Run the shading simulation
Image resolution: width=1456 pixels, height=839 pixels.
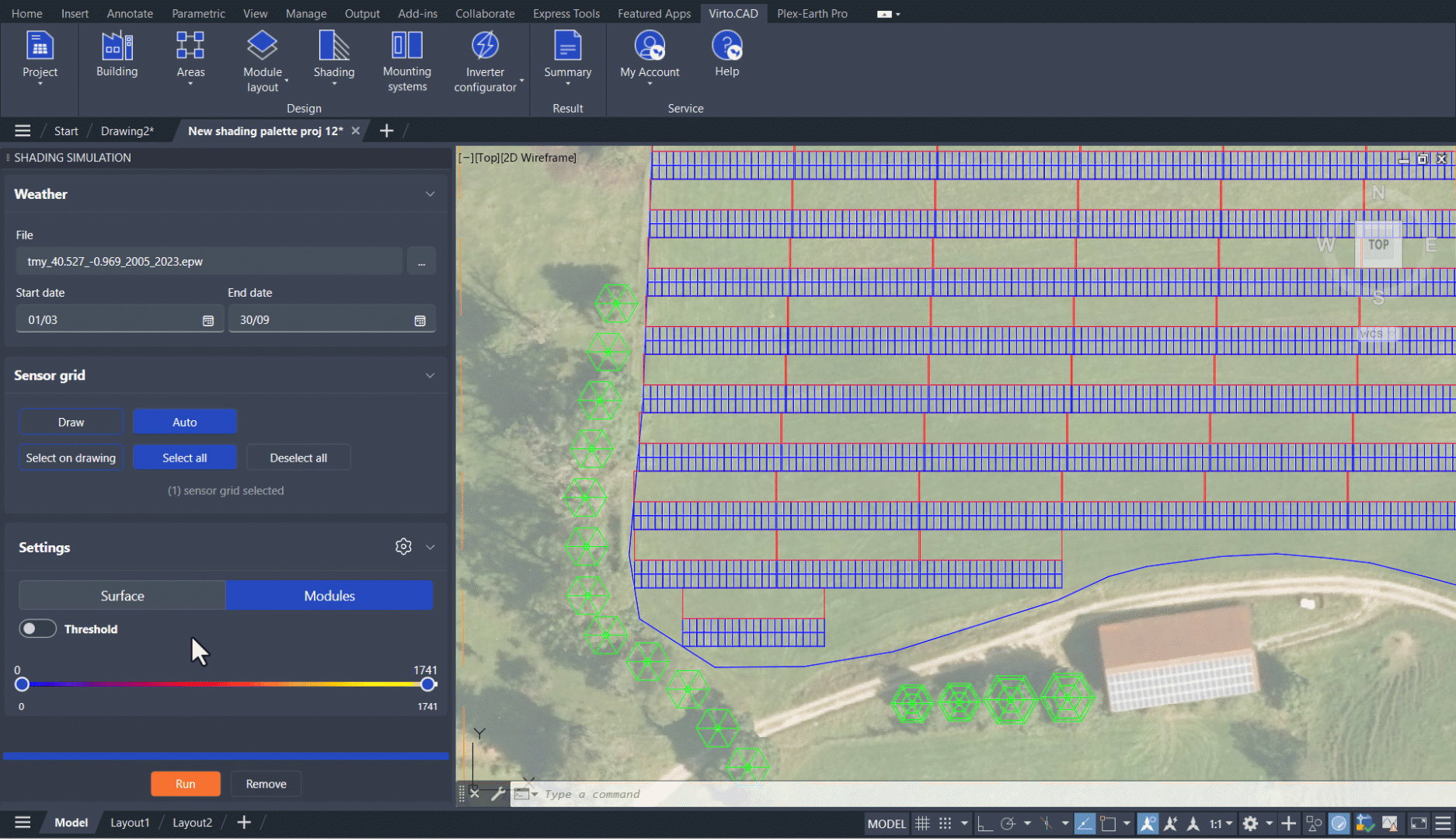click(x=185, y=784)
